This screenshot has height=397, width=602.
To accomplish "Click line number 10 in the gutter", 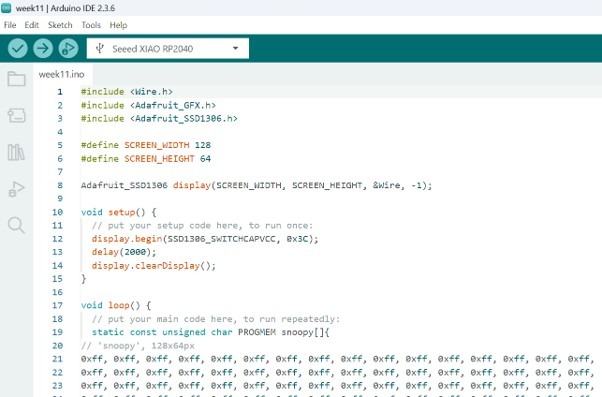I will point(58,212).
